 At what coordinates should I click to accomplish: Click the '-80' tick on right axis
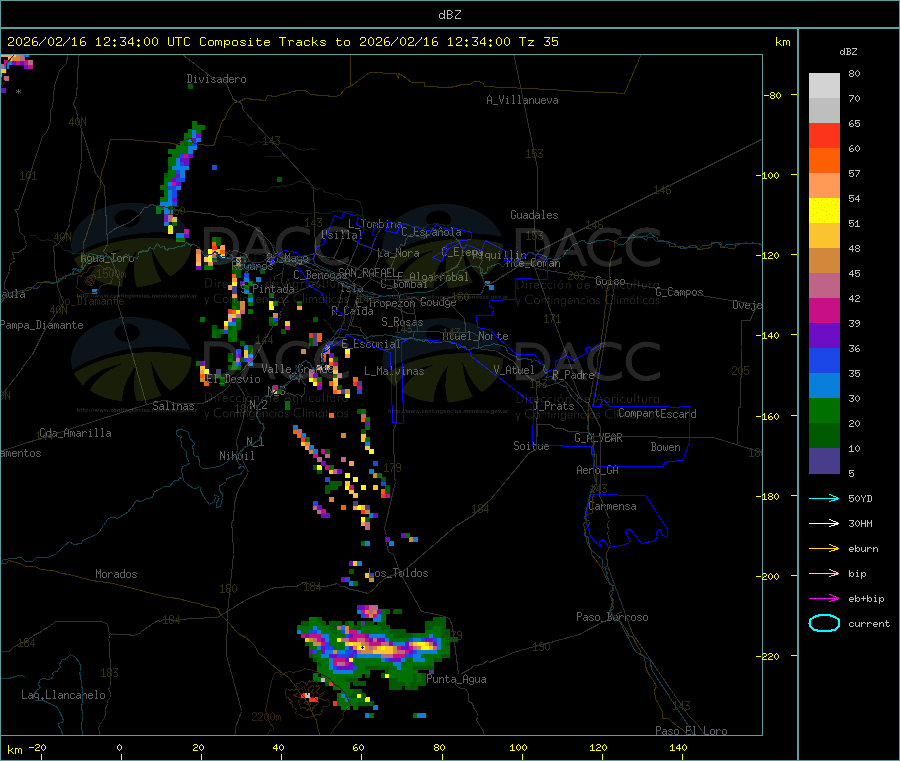pos(774,95)
